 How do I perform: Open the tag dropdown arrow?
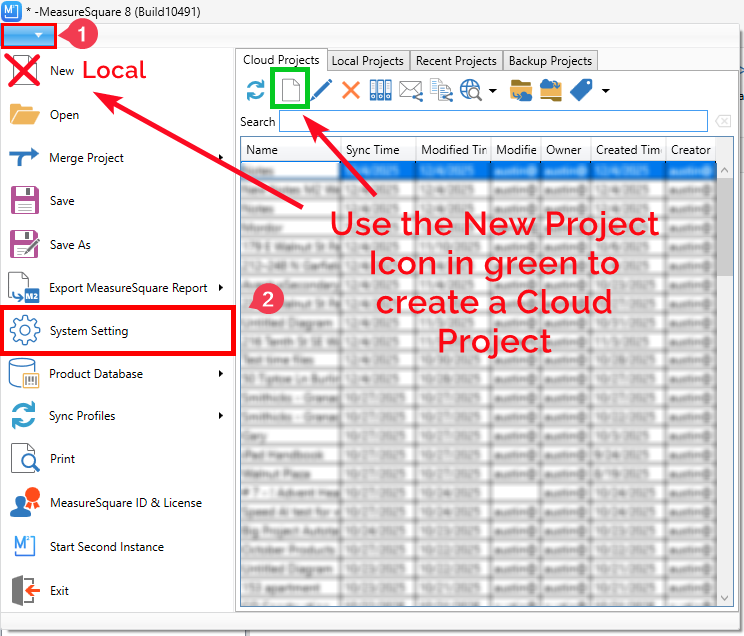605,91
